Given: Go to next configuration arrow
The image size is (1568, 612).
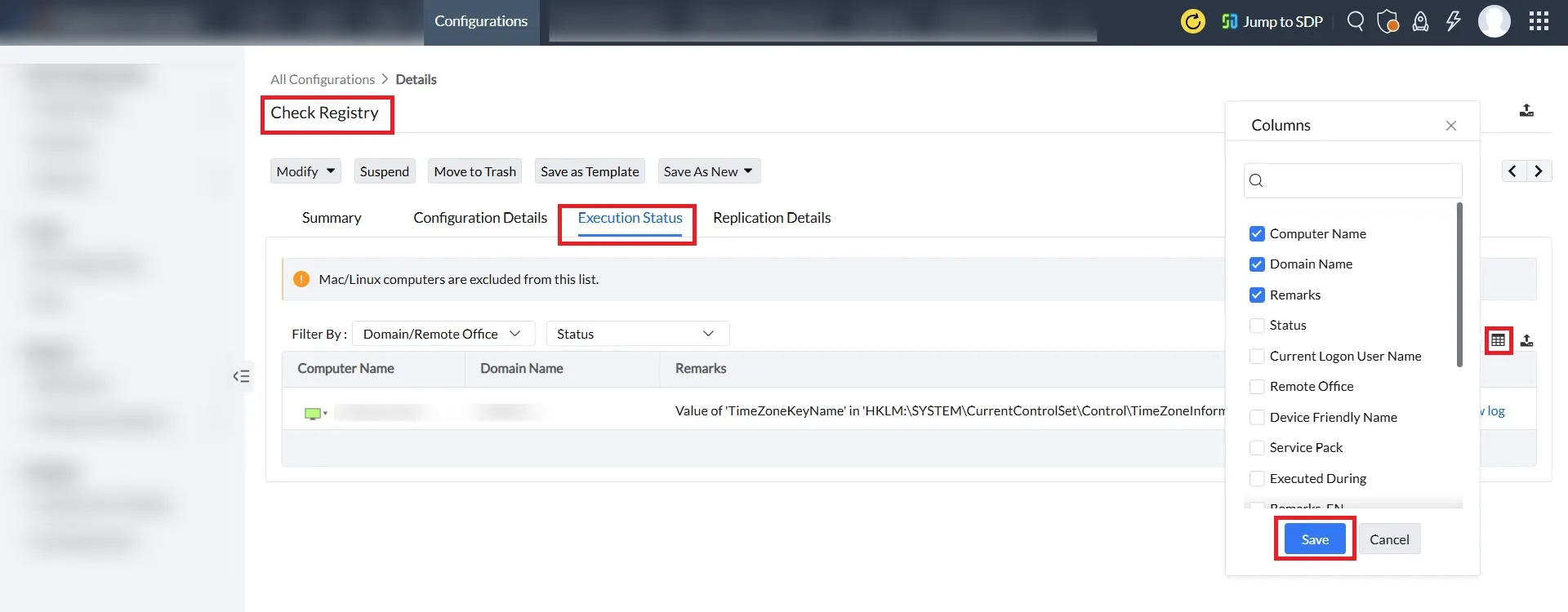Looking at the screenshot, I should click(x=1539, y=171).
